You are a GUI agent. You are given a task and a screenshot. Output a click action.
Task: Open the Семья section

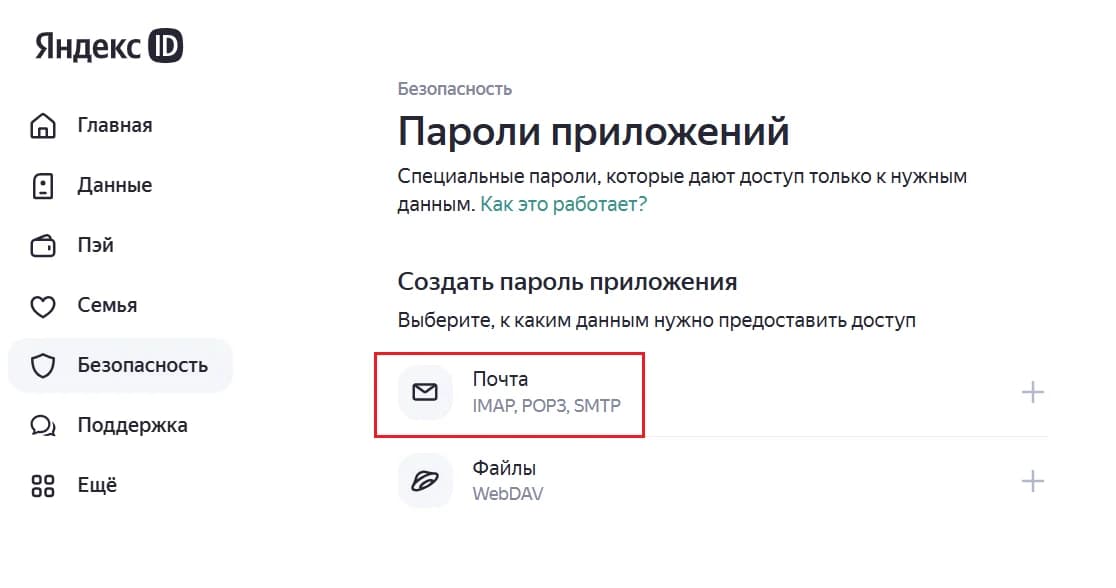pyautogui.click(x=107, y=305)
